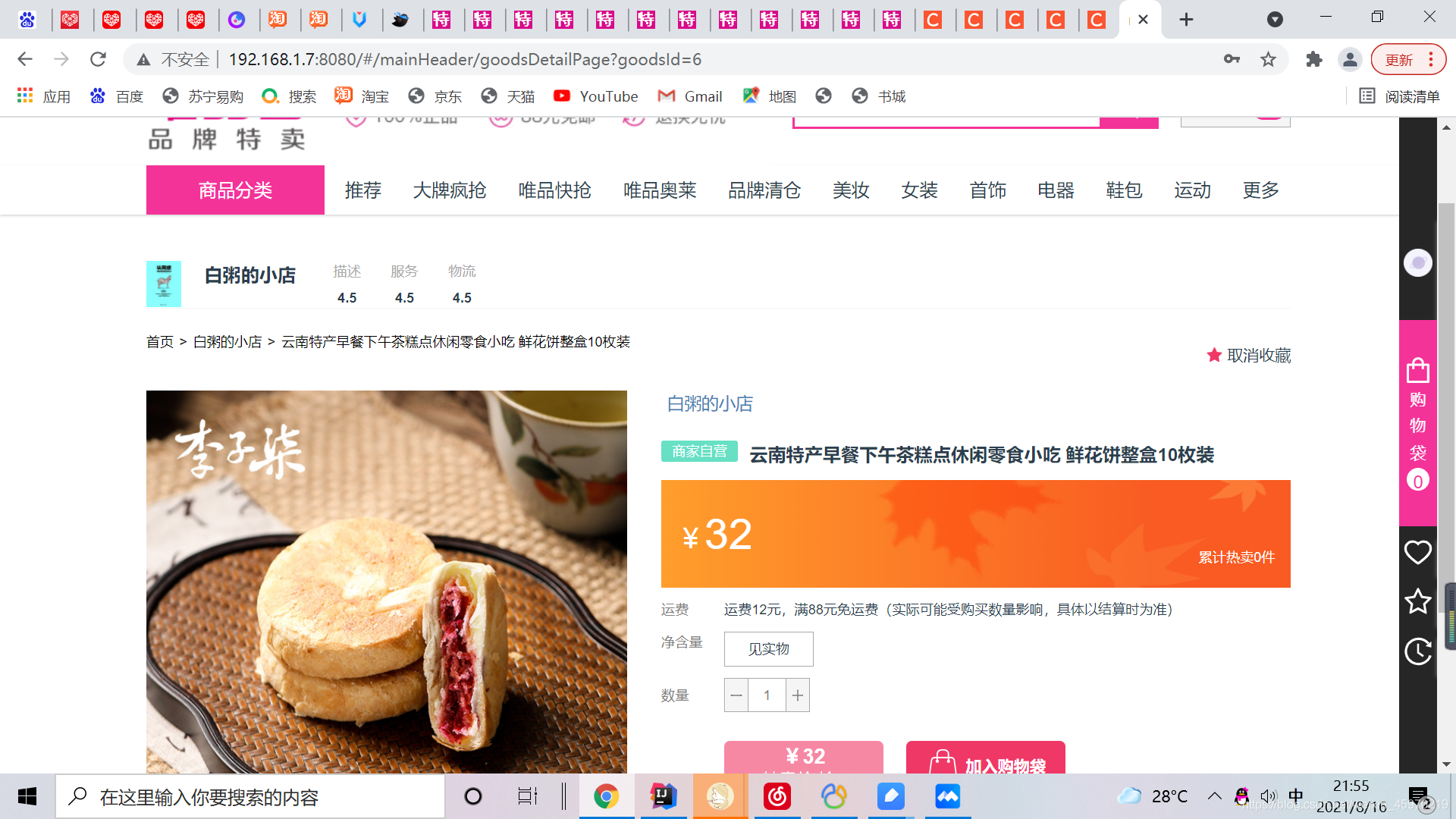The width and height of the screenshot is (1456, 819).
Task: Click the heart icon in right sidebar
Action: [x=1417, y=552]
